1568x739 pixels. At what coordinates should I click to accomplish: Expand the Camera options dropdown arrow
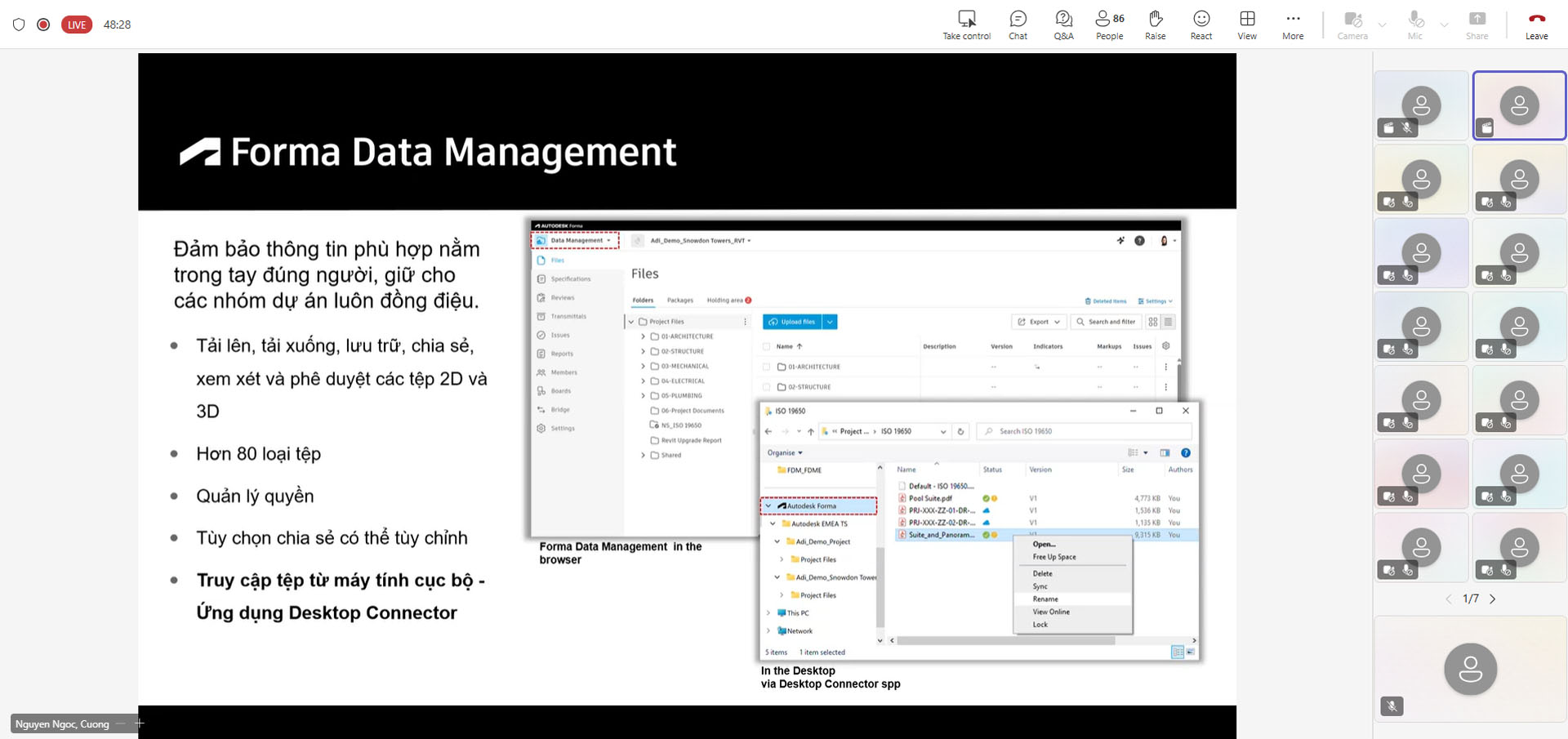click(x=1382, y=24)
